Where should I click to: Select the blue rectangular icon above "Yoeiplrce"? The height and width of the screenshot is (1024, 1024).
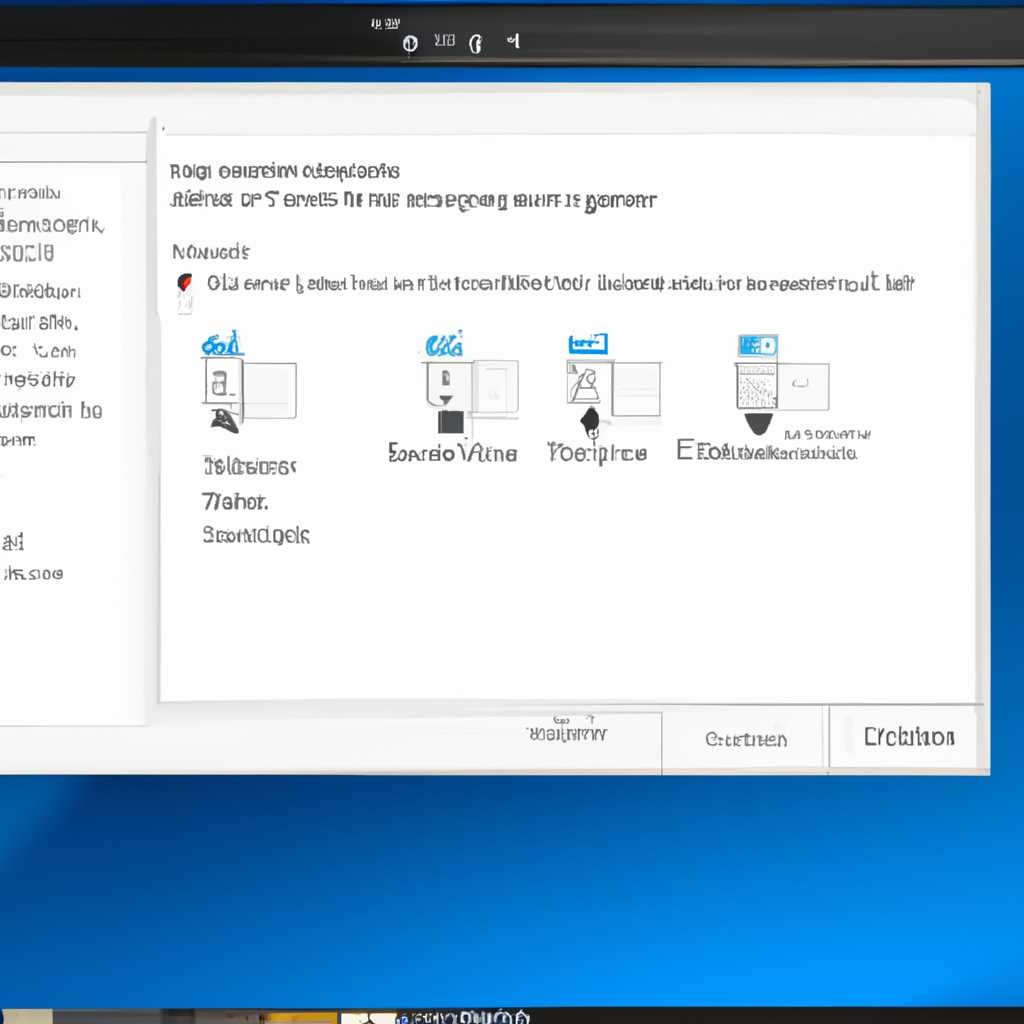tap(588, 344)
